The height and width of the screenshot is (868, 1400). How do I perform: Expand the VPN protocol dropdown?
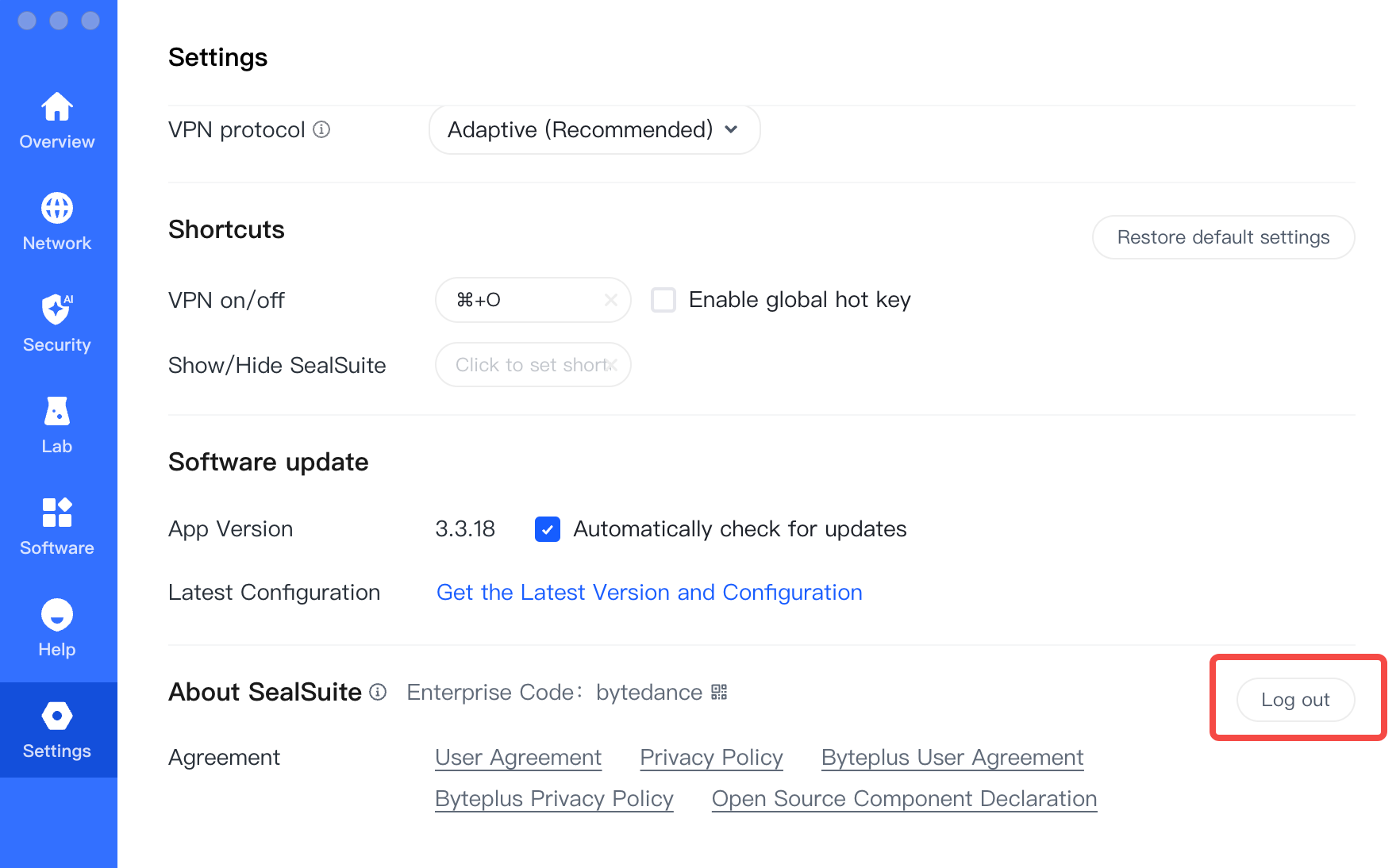594,129
